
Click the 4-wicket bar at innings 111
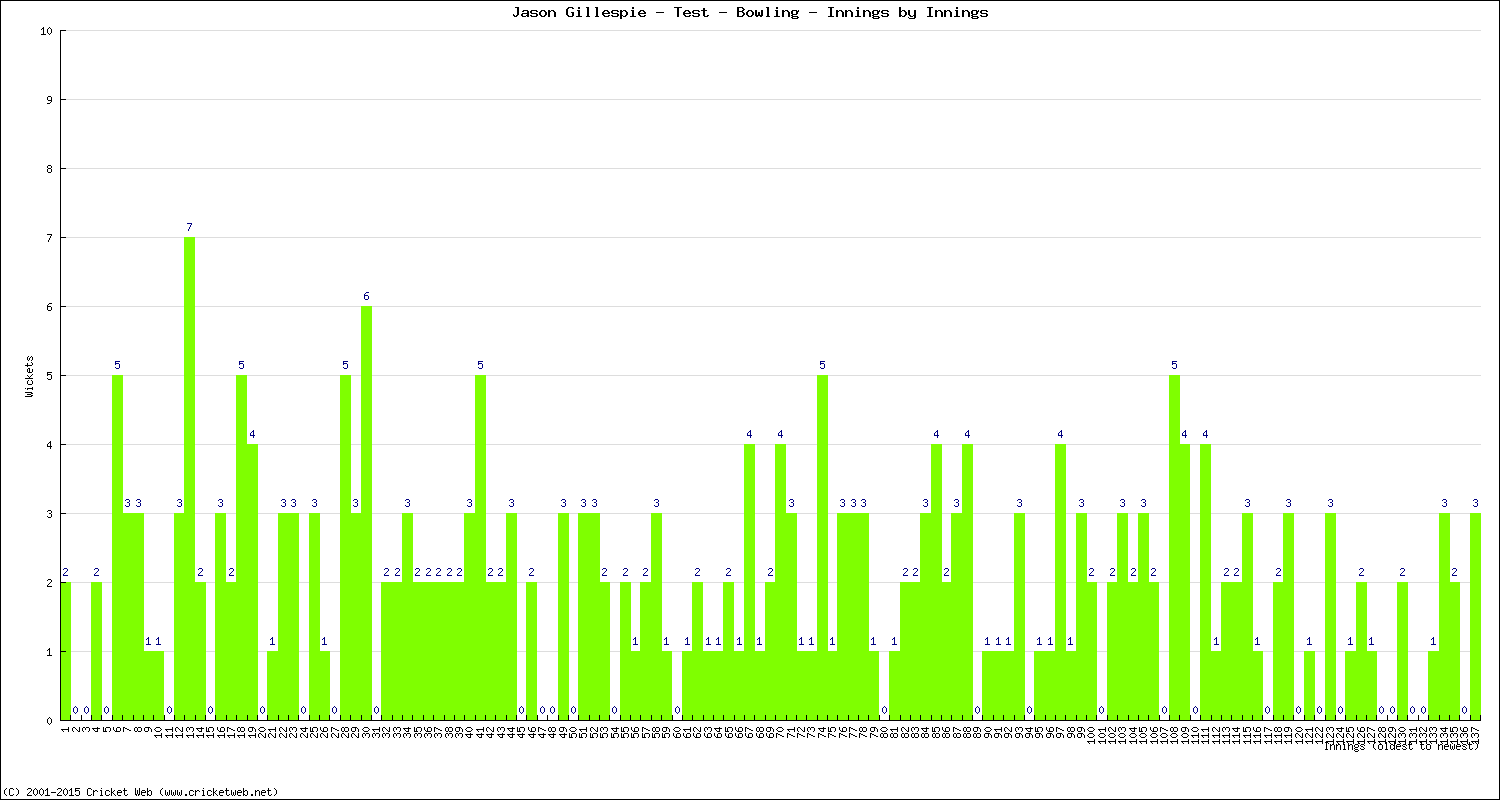[1205, 582]
